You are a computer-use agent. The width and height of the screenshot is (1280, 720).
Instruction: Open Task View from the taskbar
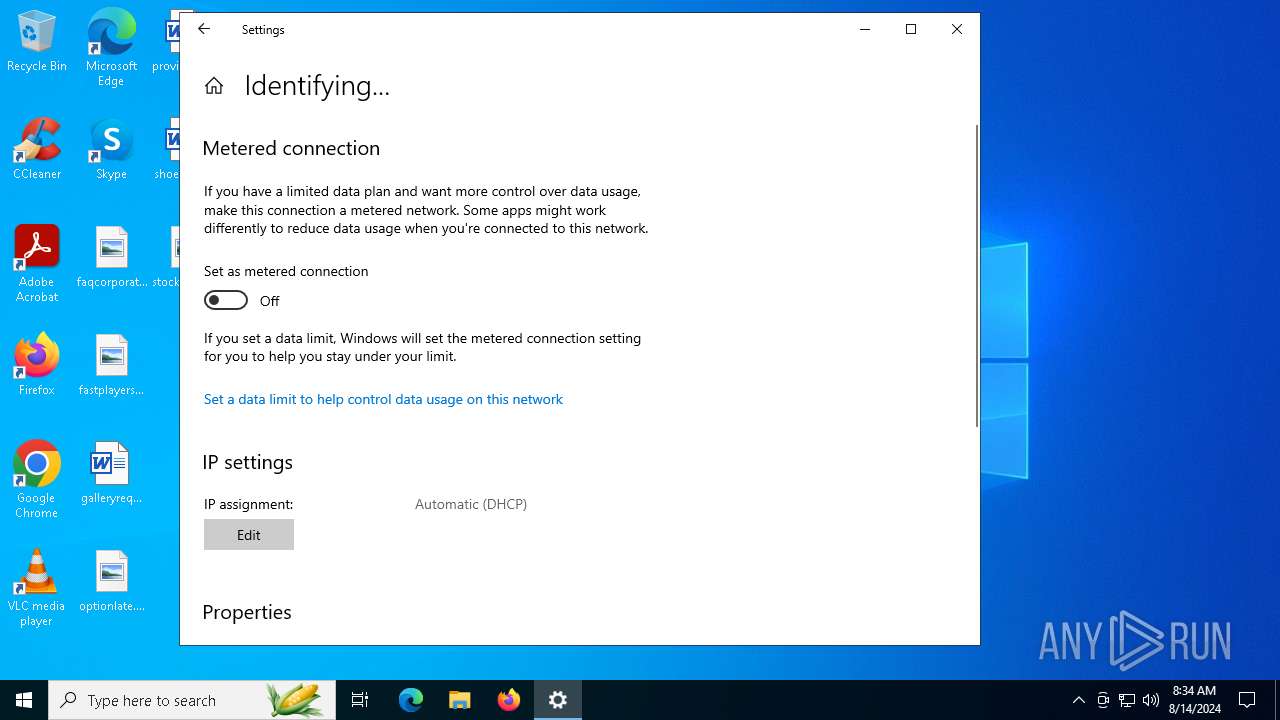point(360,700)
